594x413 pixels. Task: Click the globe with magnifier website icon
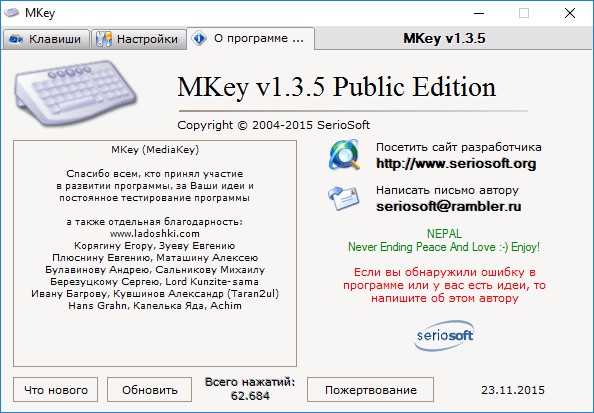coord(344,155)
